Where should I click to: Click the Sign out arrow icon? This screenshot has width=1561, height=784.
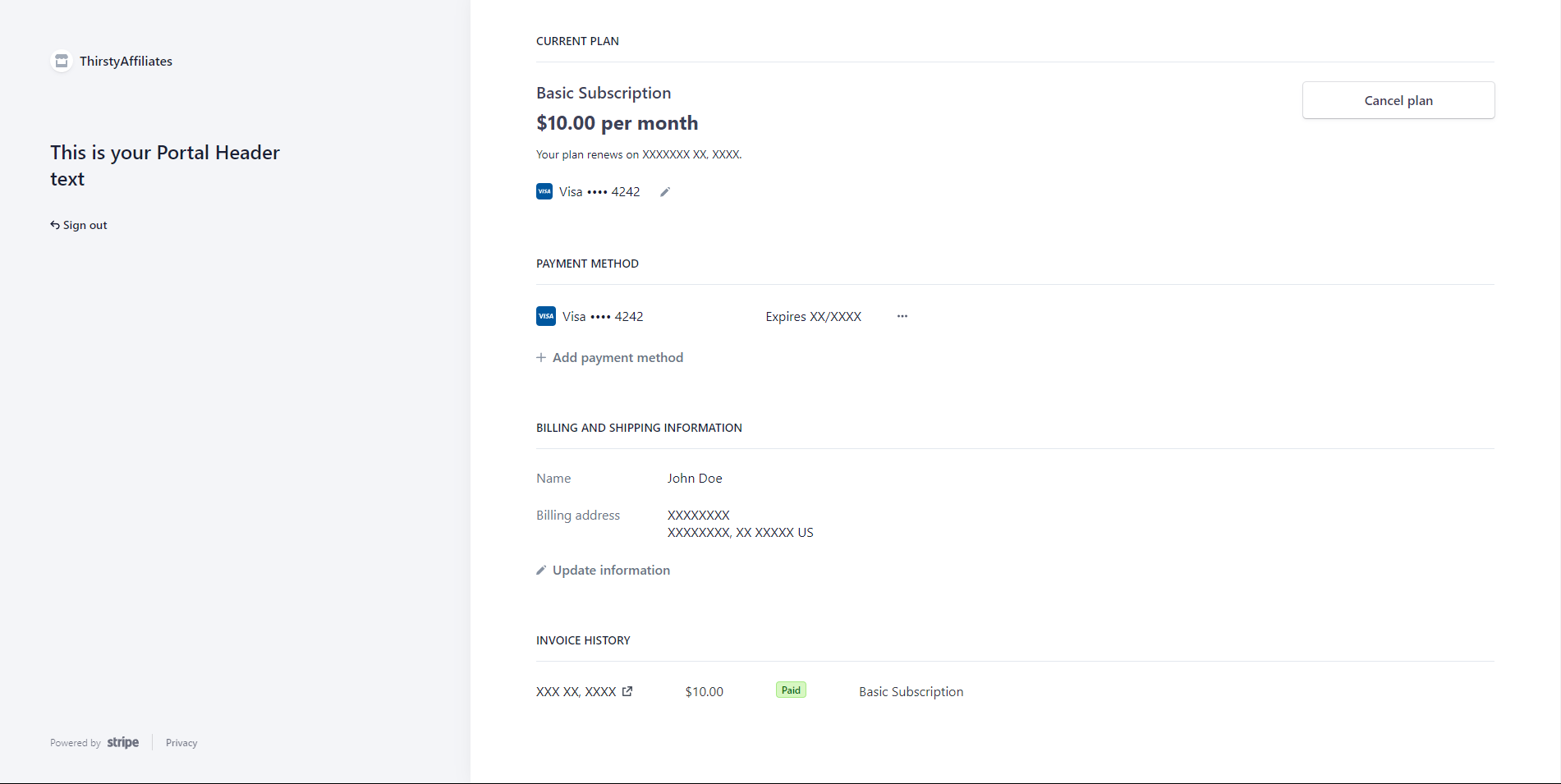click(x=55, y=225)
